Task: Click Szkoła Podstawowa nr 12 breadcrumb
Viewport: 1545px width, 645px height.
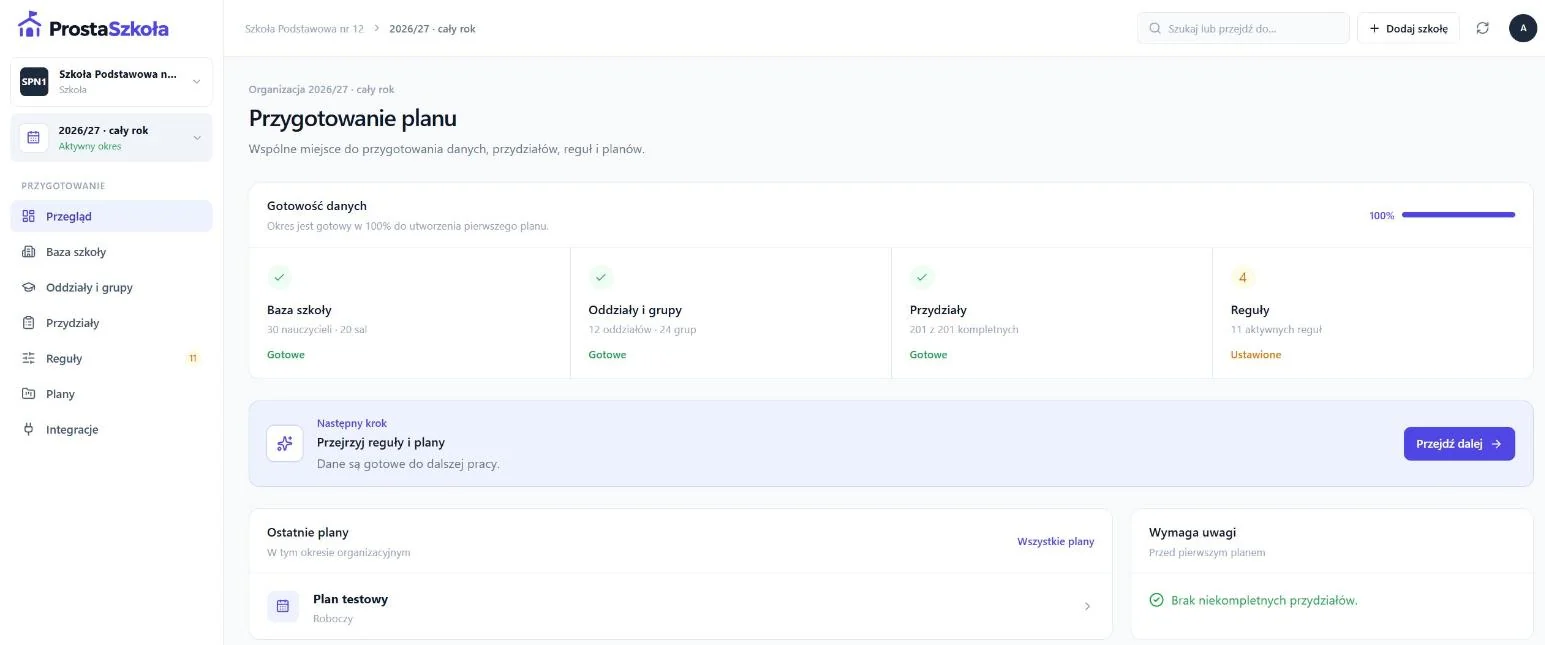Action: (x=304, y=29)
